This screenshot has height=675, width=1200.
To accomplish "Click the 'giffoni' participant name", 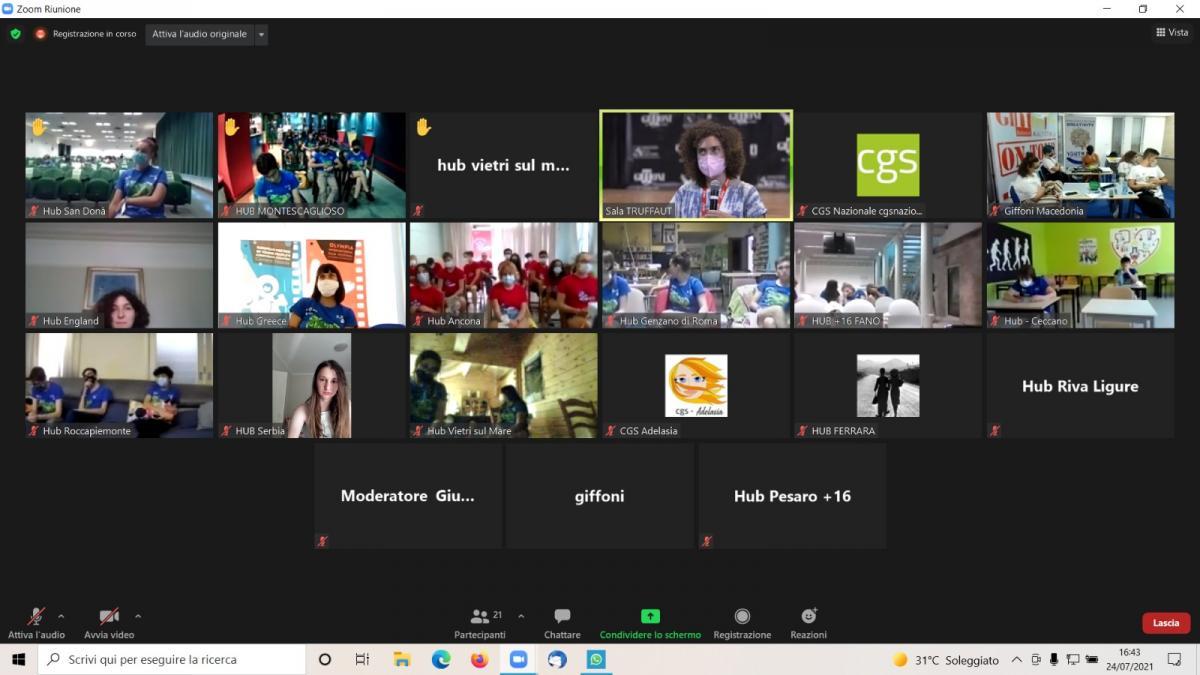I will [600, 496].
